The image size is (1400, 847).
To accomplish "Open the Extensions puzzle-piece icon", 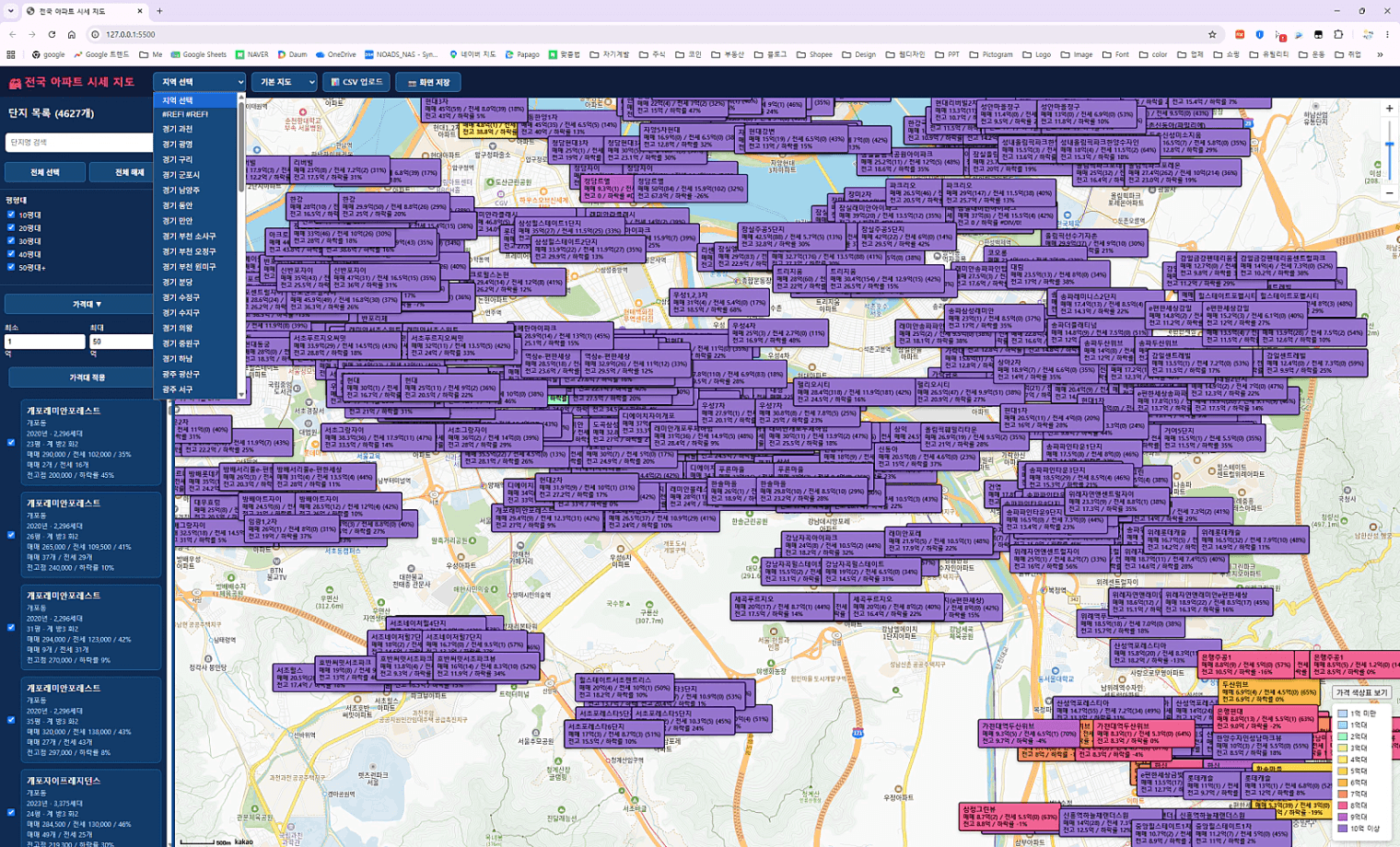I will pos(1338,34).
